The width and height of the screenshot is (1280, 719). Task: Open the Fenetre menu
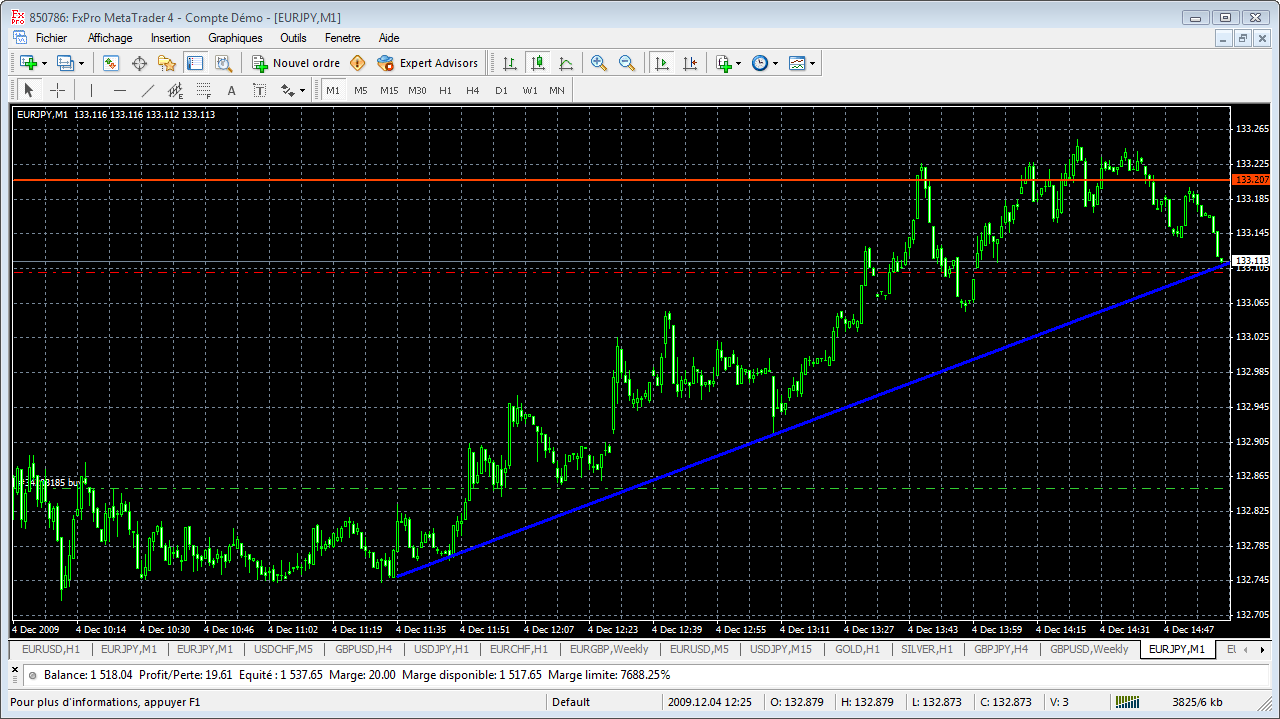coord(342,38)
